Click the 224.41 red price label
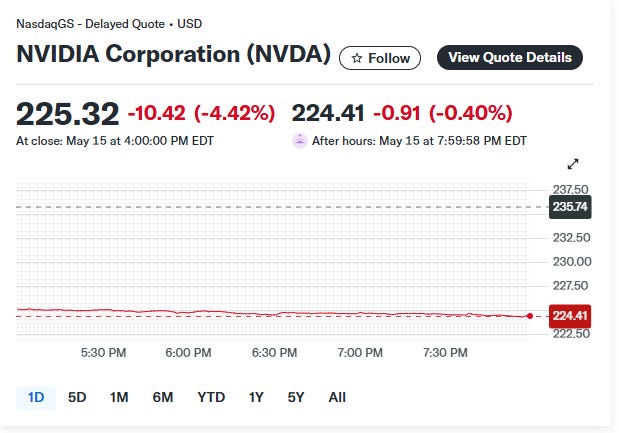Viewport: 619px width, 433px height. click(570, 316)
